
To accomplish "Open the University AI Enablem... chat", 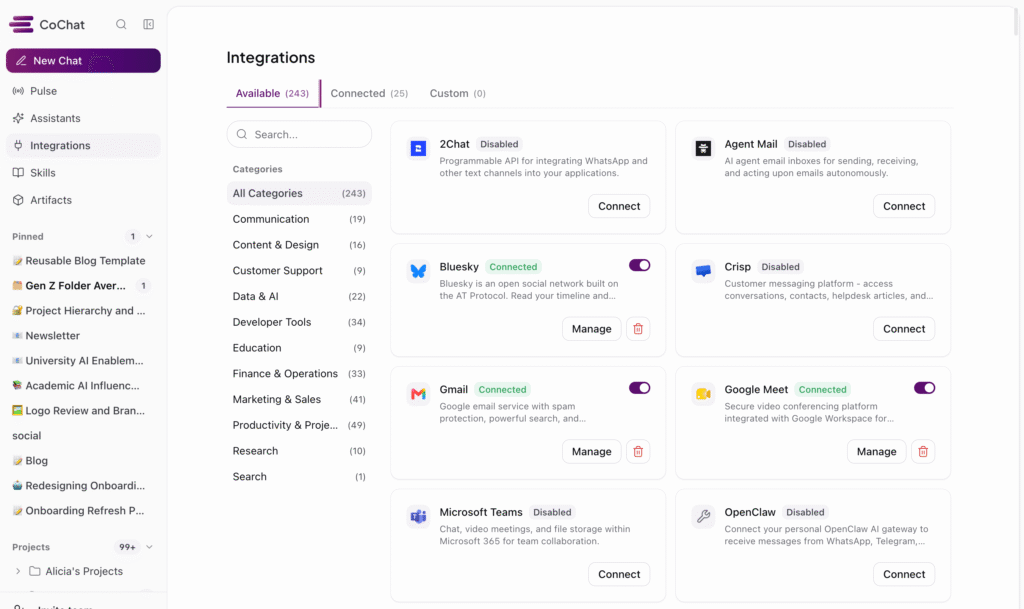I will pos(83,360).
